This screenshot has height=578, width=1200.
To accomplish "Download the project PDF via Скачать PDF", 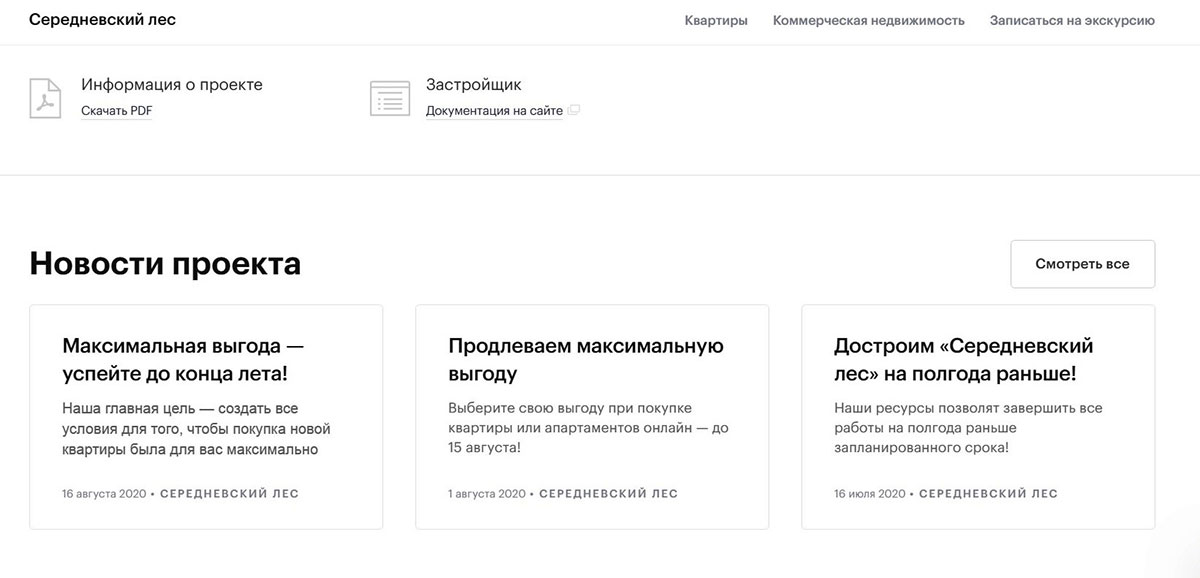I will coord(117,111).
